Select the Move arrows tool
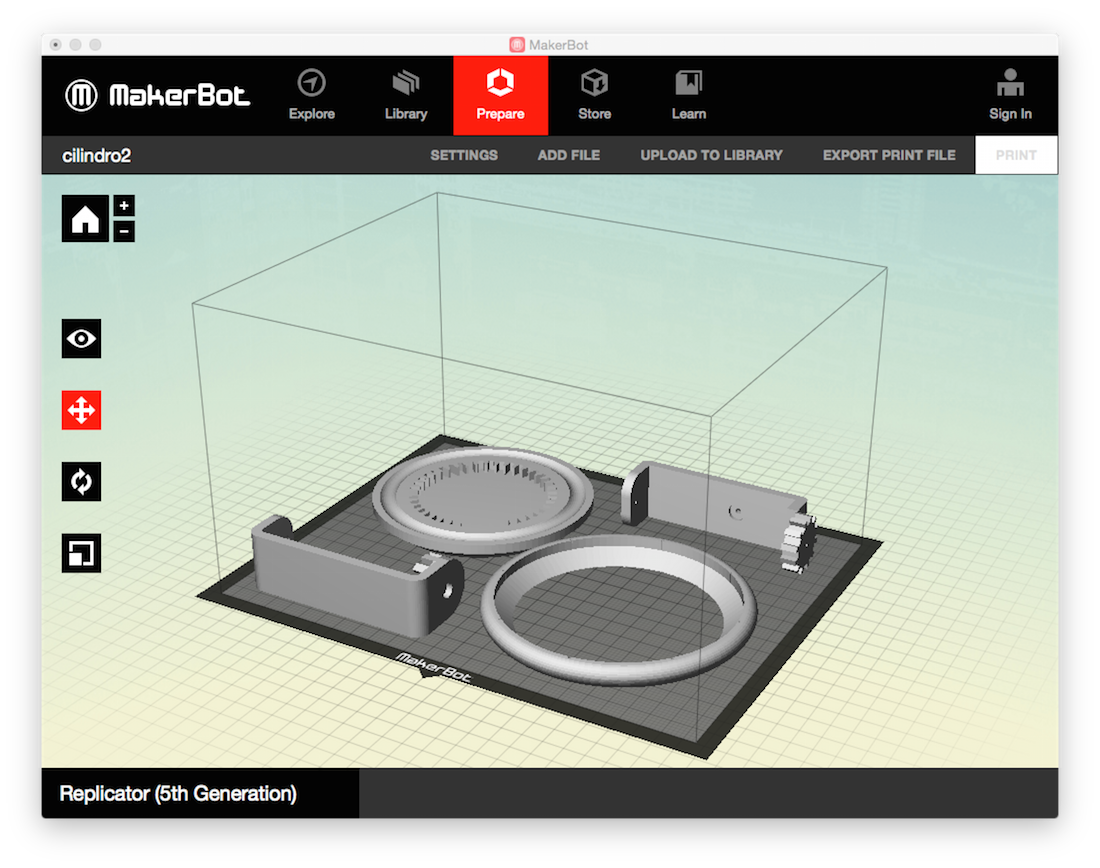 click(x=81, y=410)
